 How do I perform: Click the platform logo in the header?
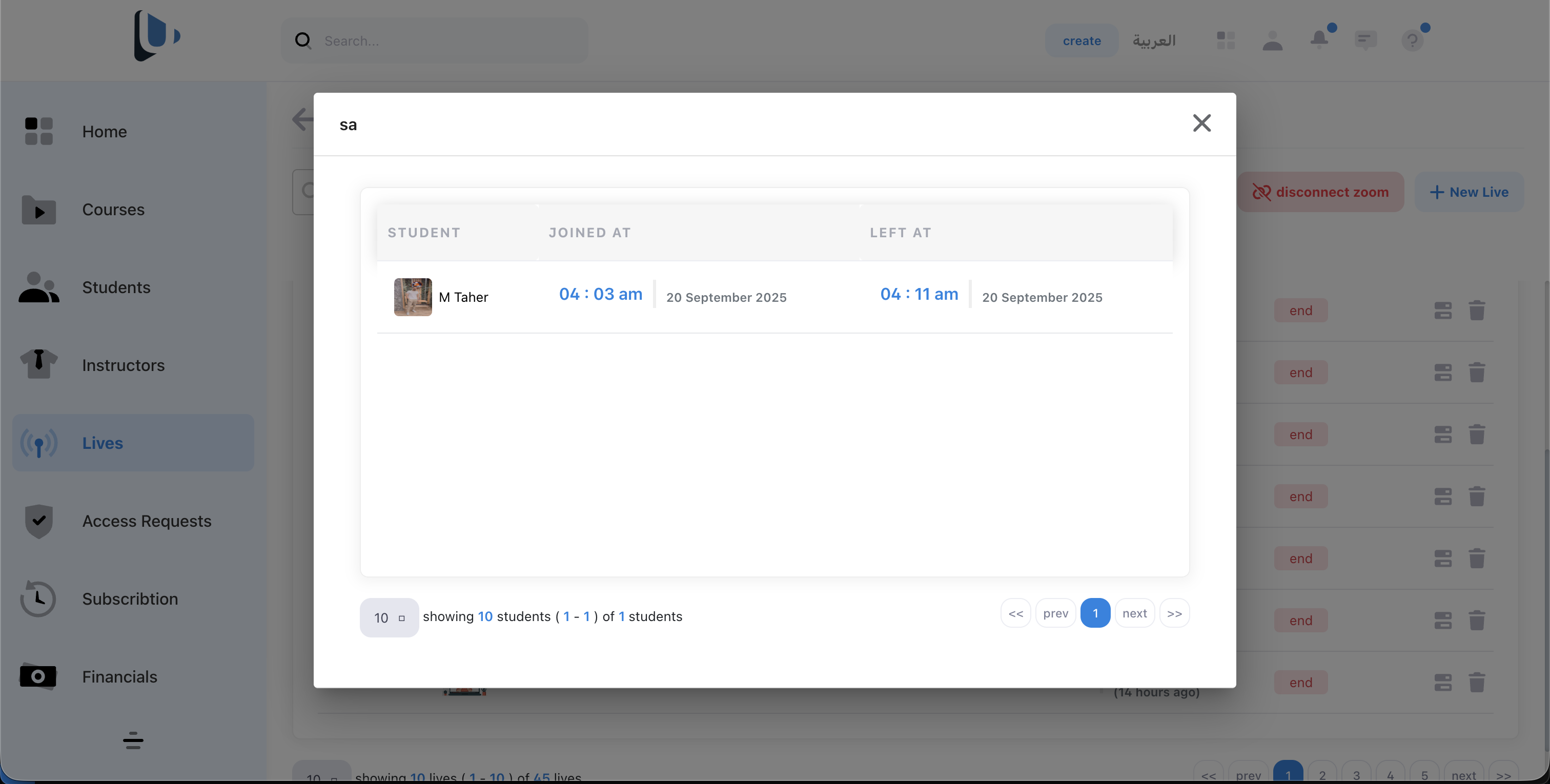tap(156, 35)
